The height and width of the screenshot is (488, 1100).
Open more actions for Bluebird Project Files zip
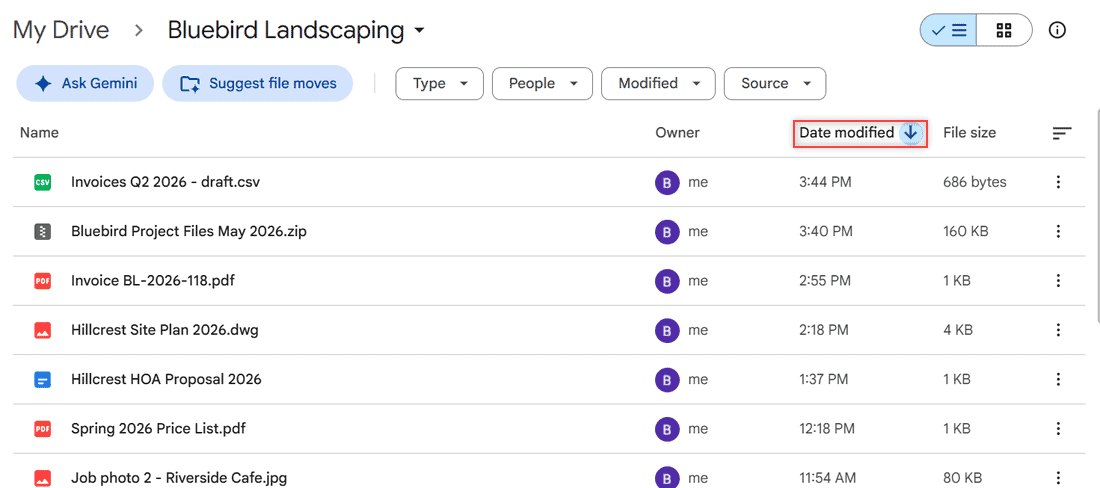(x=1058, y=231)
